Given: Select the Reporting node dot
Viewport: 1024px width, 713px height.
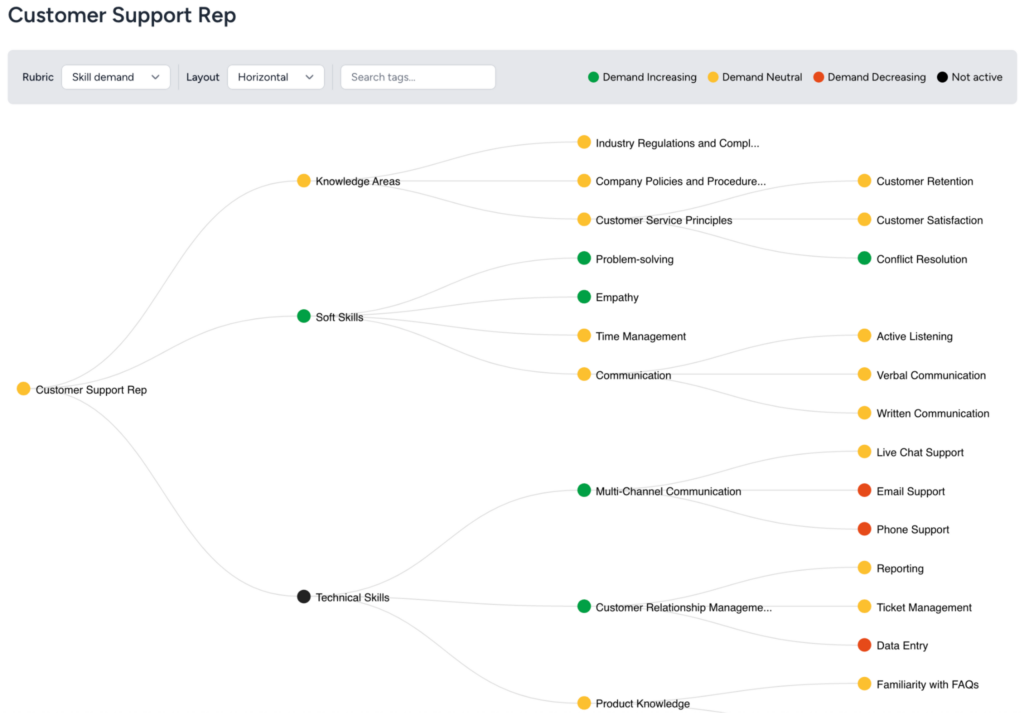Looking at the screenshot, I should (864, 568).
